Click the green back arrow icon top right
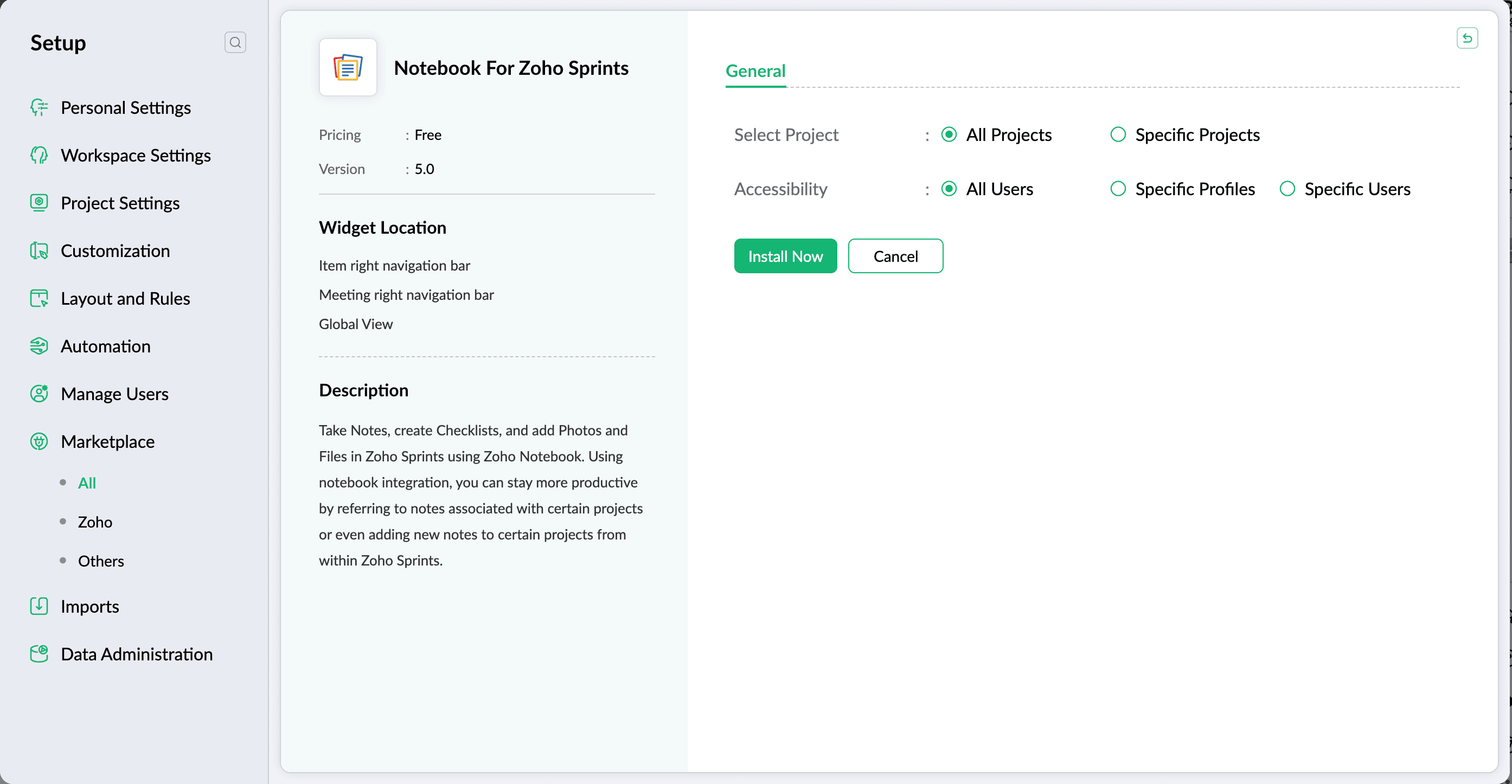This screenshot has width=1512, height=784. 1467,38
